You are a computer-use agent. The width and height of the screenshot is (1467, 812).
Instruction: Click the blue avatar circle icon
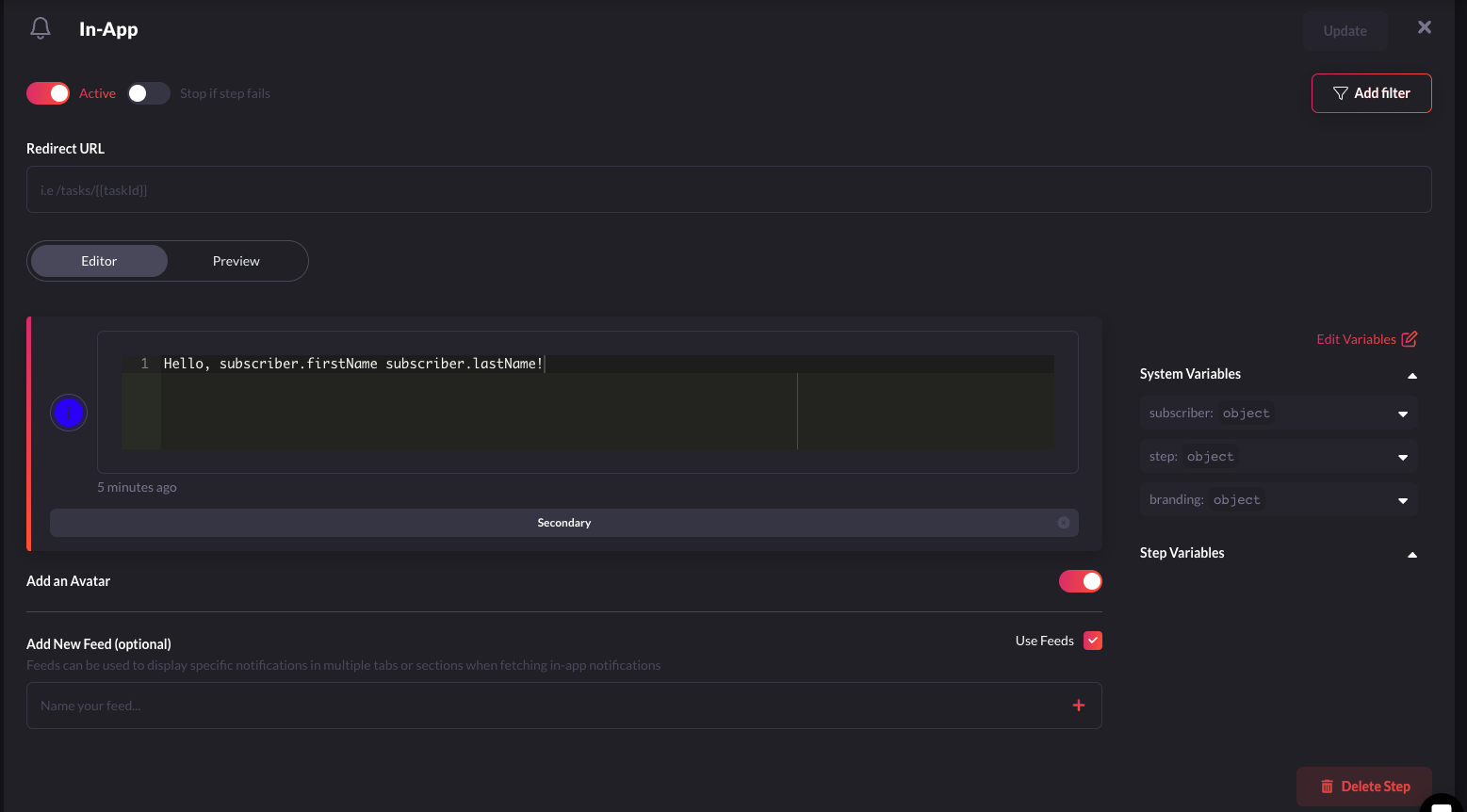[69, 413]
